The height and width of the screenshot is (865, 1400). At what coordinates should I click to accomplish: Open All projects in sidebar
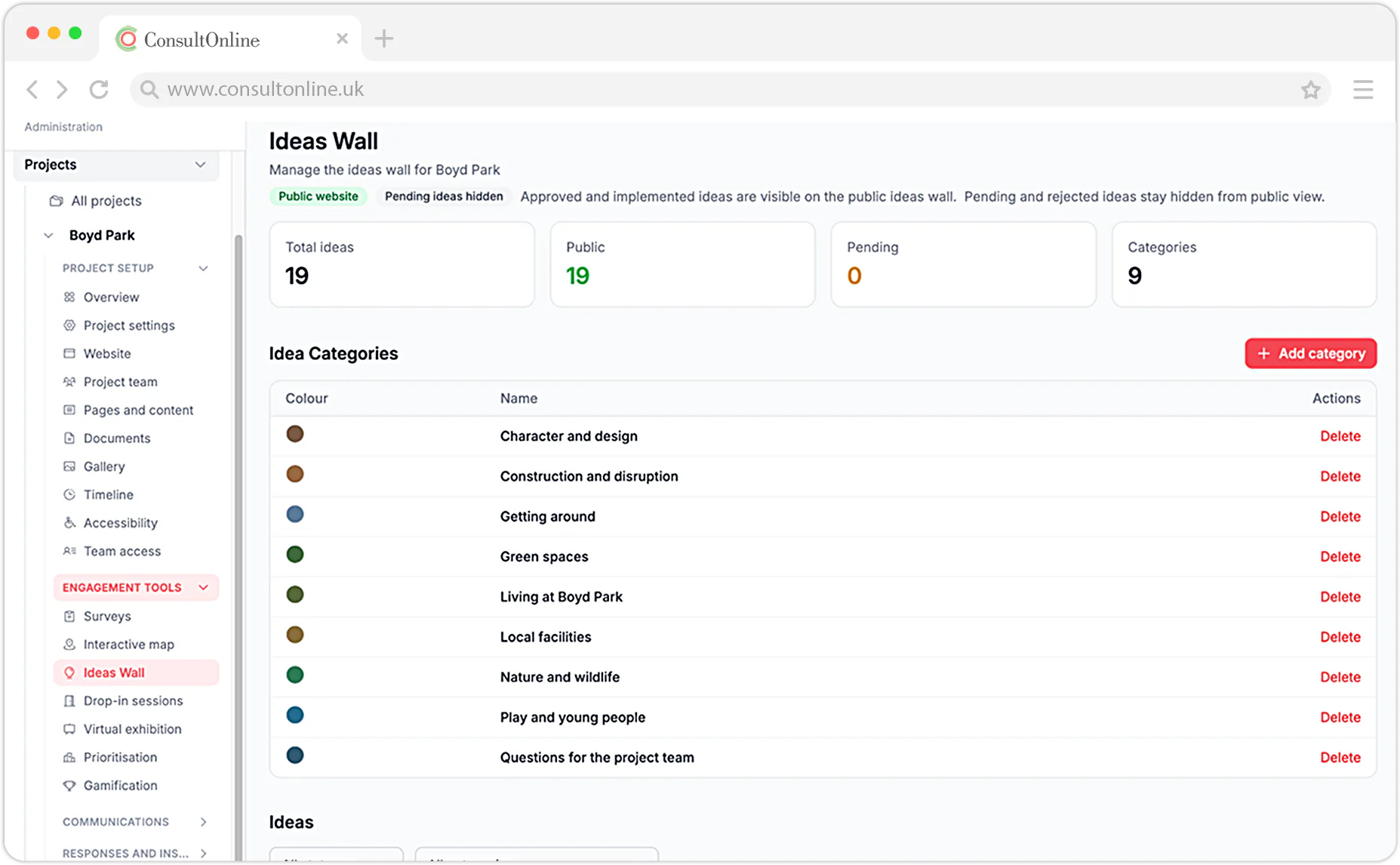(106, 201)
